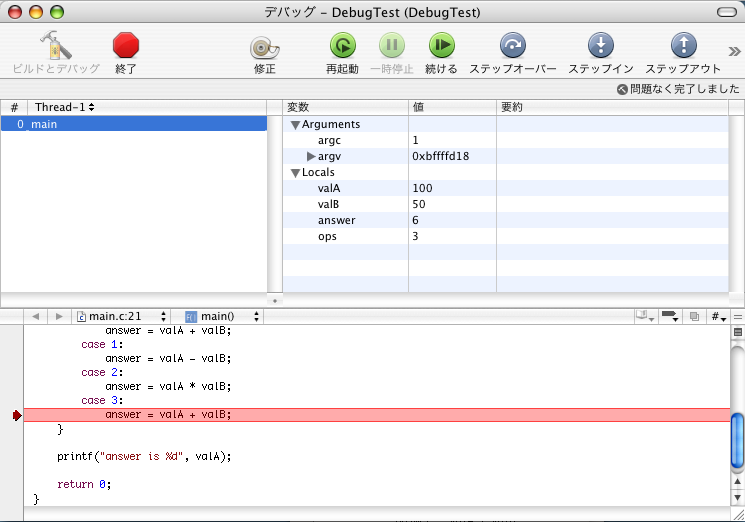Screen dimensions: 745x522
Task: Click the Step Out icon
Action: click(683, 46)
